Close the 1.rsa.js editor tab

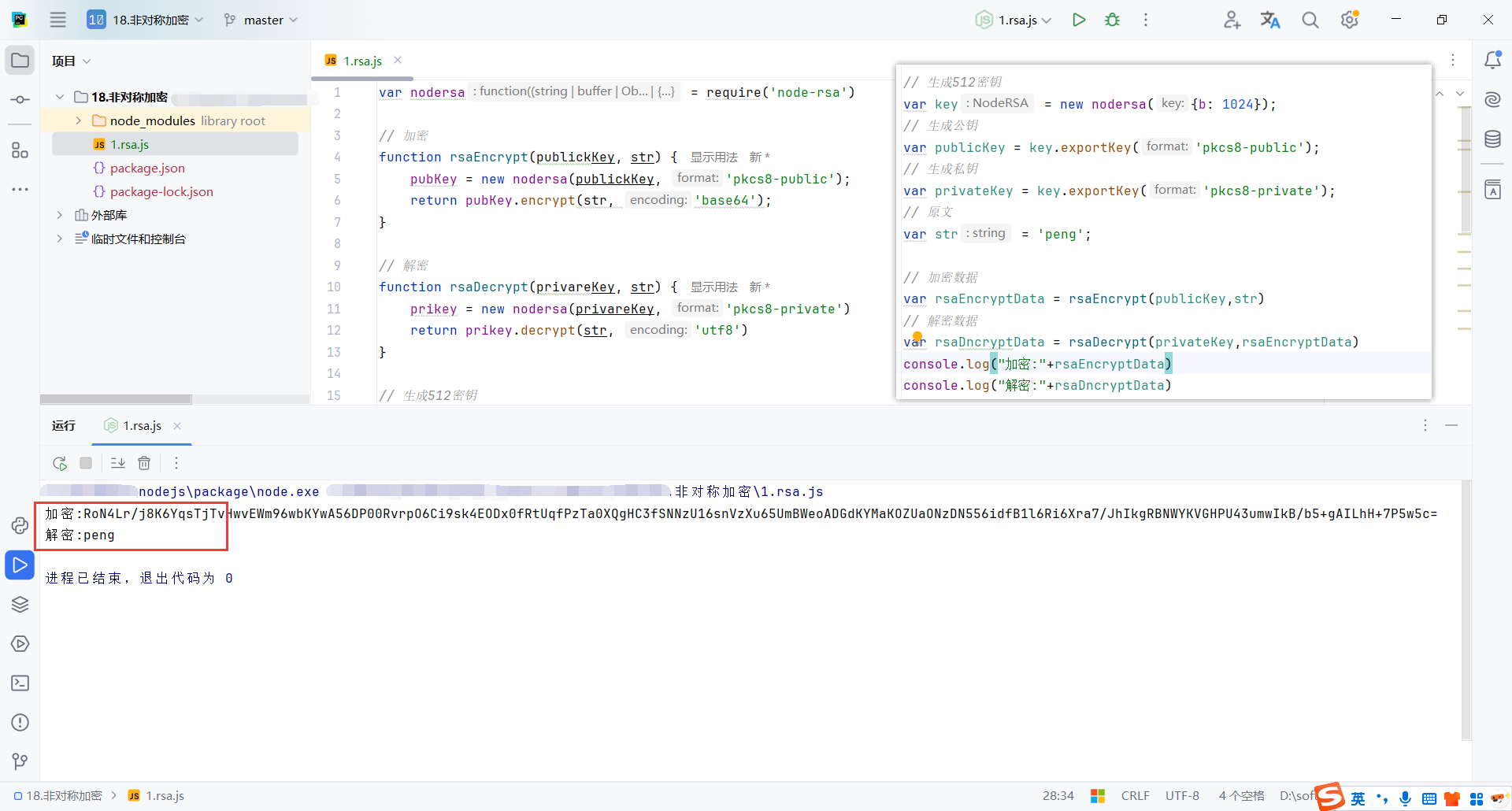click(398, 60)
